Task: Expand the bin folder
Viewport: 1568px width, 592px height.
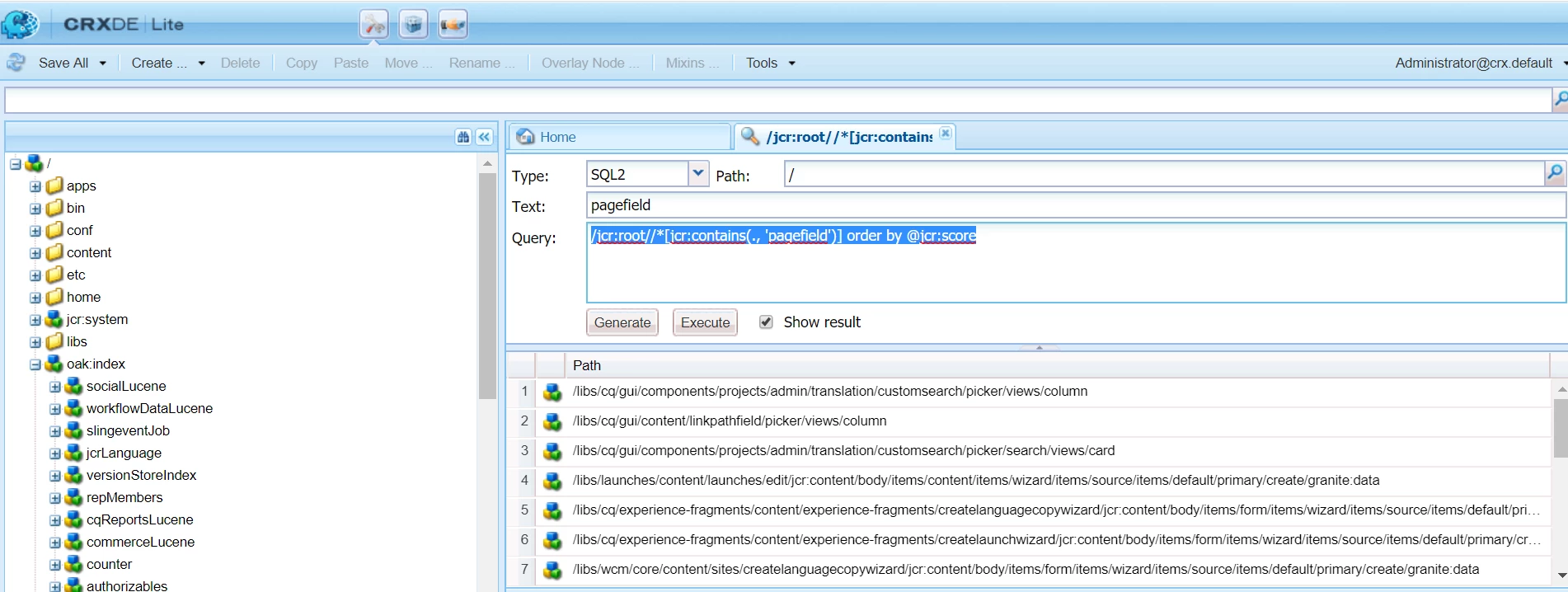Action: (x=35, y=209)
